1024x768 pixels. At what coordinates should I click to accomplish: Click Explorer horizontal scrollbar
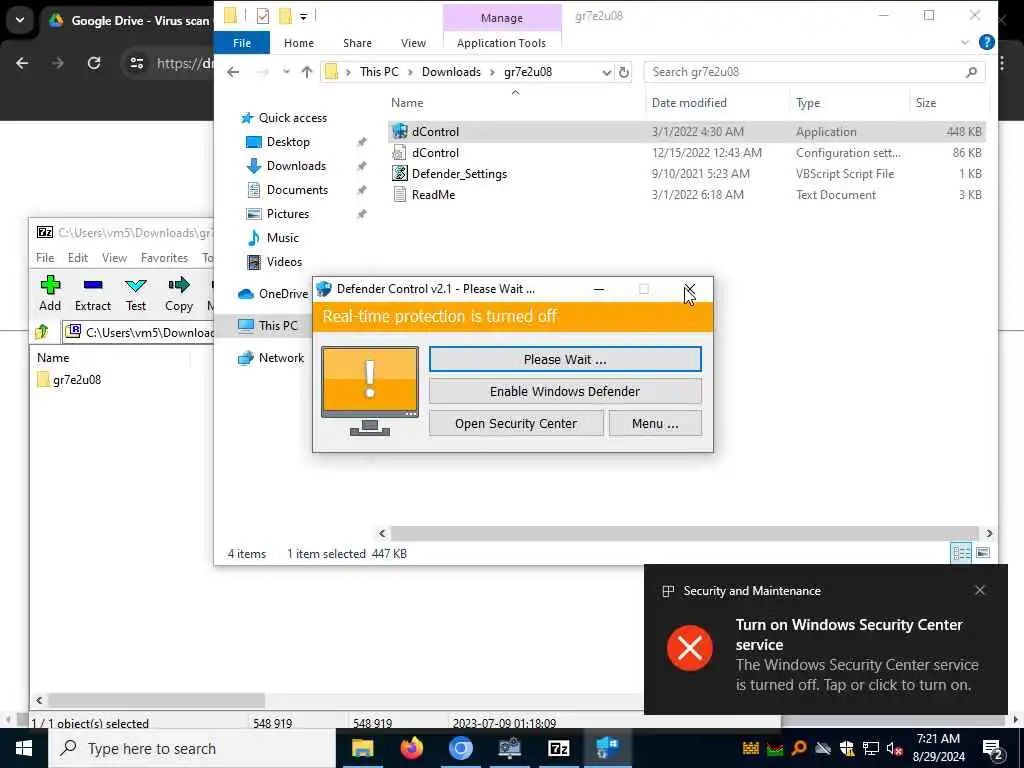pos(684,534)
